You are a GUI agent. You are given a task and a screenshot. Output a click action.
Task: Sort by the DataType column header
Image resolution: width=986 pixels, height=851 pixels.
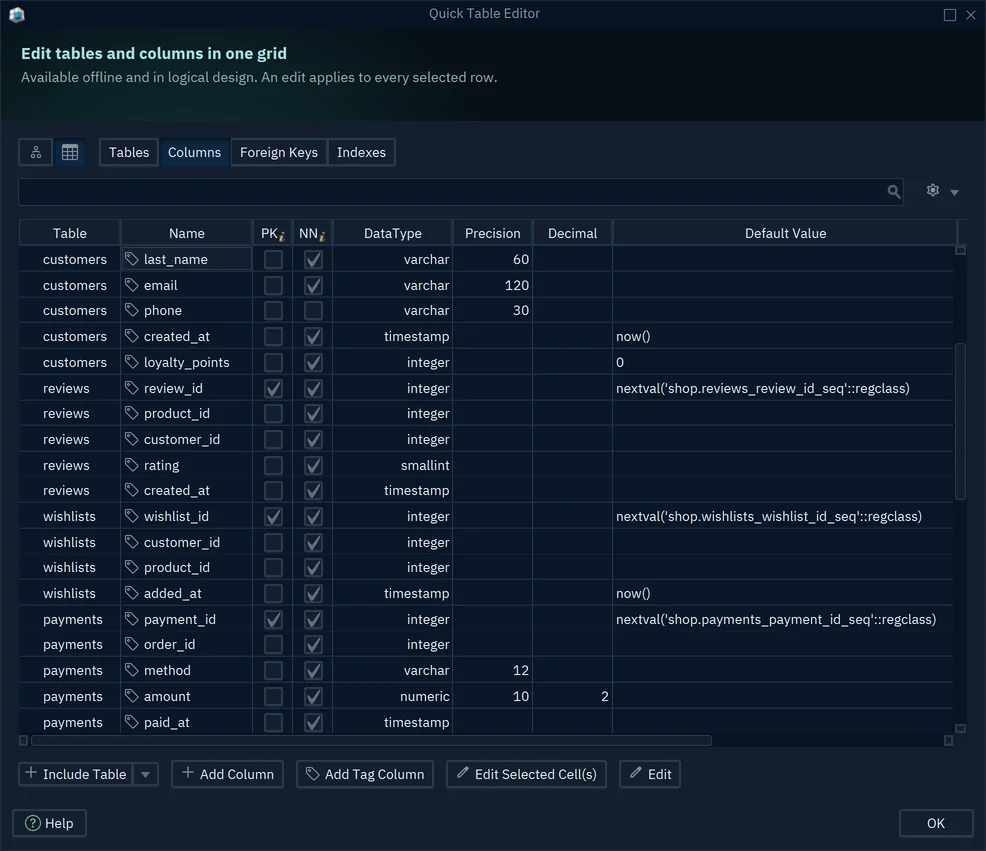[392, 233]
